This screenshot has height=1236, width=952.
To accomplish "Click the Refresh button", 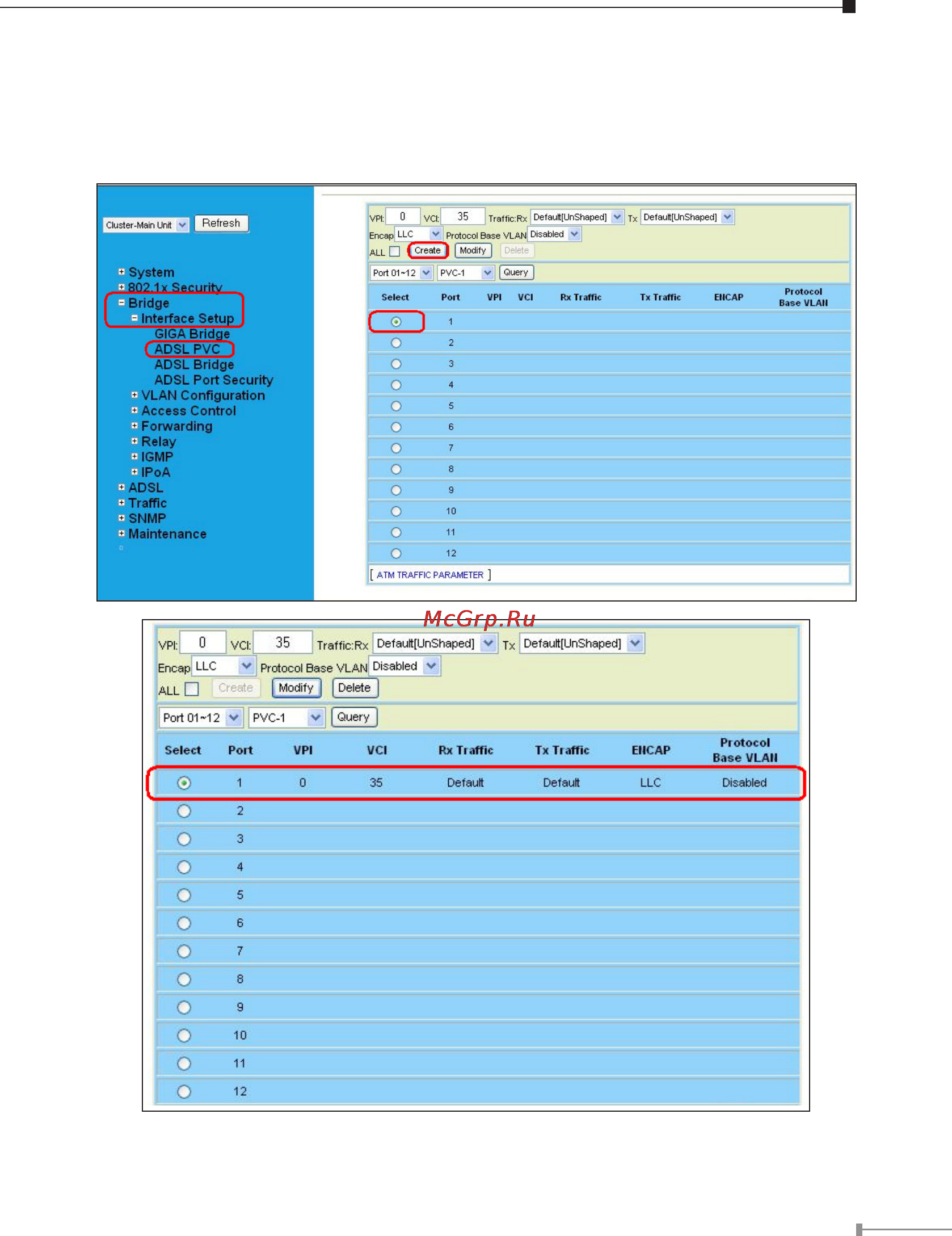I will (x=221, y=223).
